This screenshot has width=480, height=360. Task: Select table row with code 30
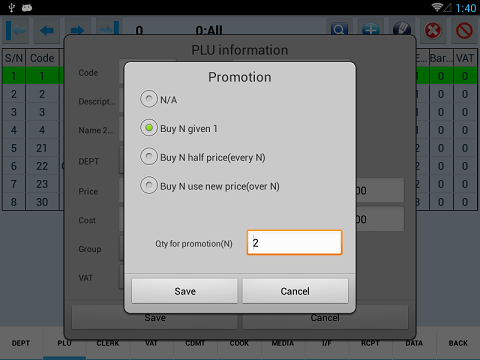tap(42, 202)
